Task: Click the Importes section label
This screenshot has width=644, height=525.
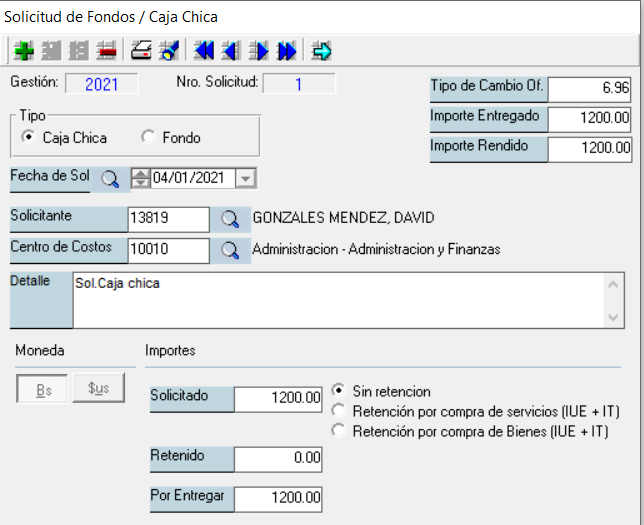Action: (x=170, y=350)
